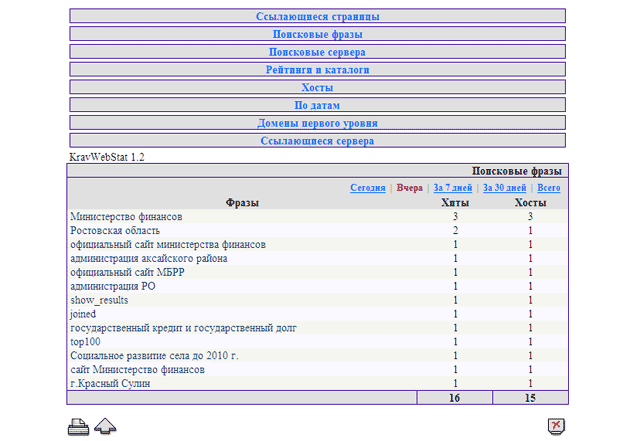640x441 pixels.
Task: Click total hosts value 15
Action: point(530,398)
